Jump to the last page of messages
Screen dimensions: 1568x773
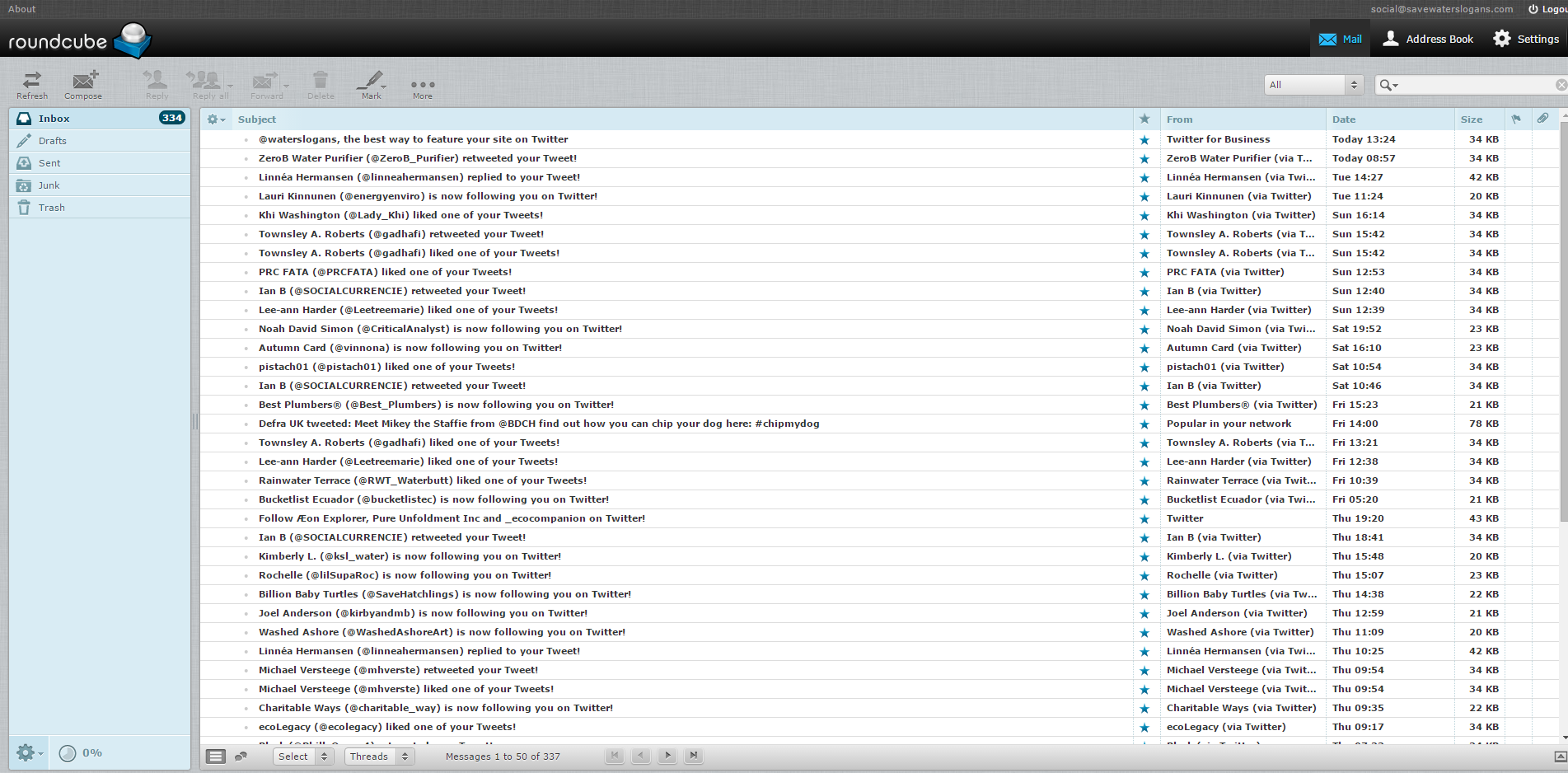pos(694,756)
